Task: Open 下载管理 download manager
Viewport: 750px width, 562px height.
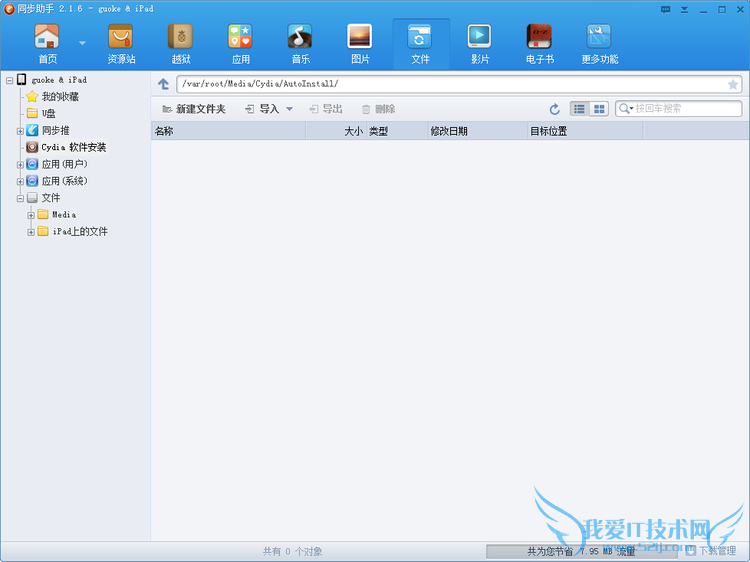Action: pyautogui.click(x=712, y=551)
